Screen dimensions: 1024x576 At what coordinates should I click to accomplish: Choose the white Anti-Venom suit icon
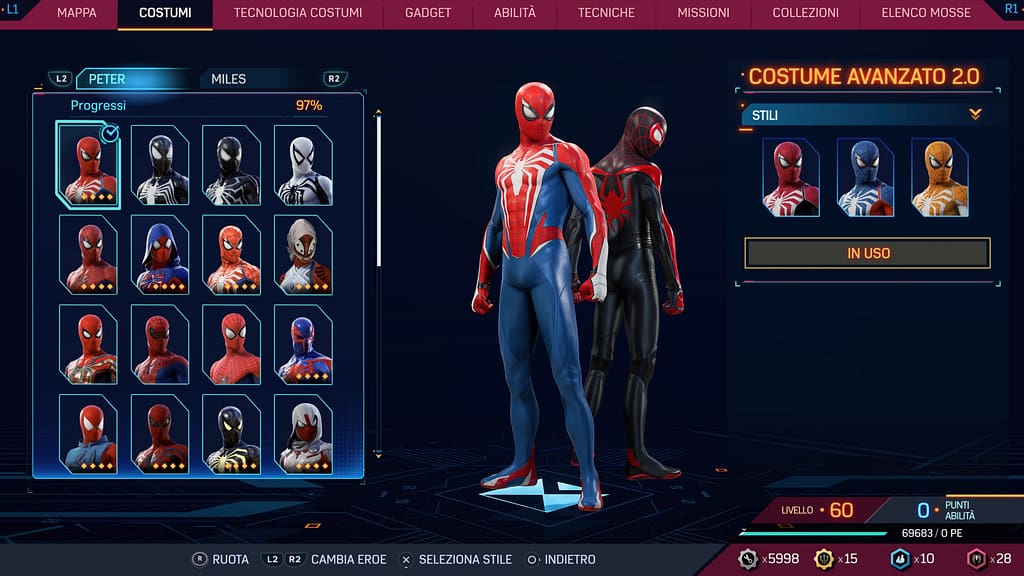pos(303,165)
